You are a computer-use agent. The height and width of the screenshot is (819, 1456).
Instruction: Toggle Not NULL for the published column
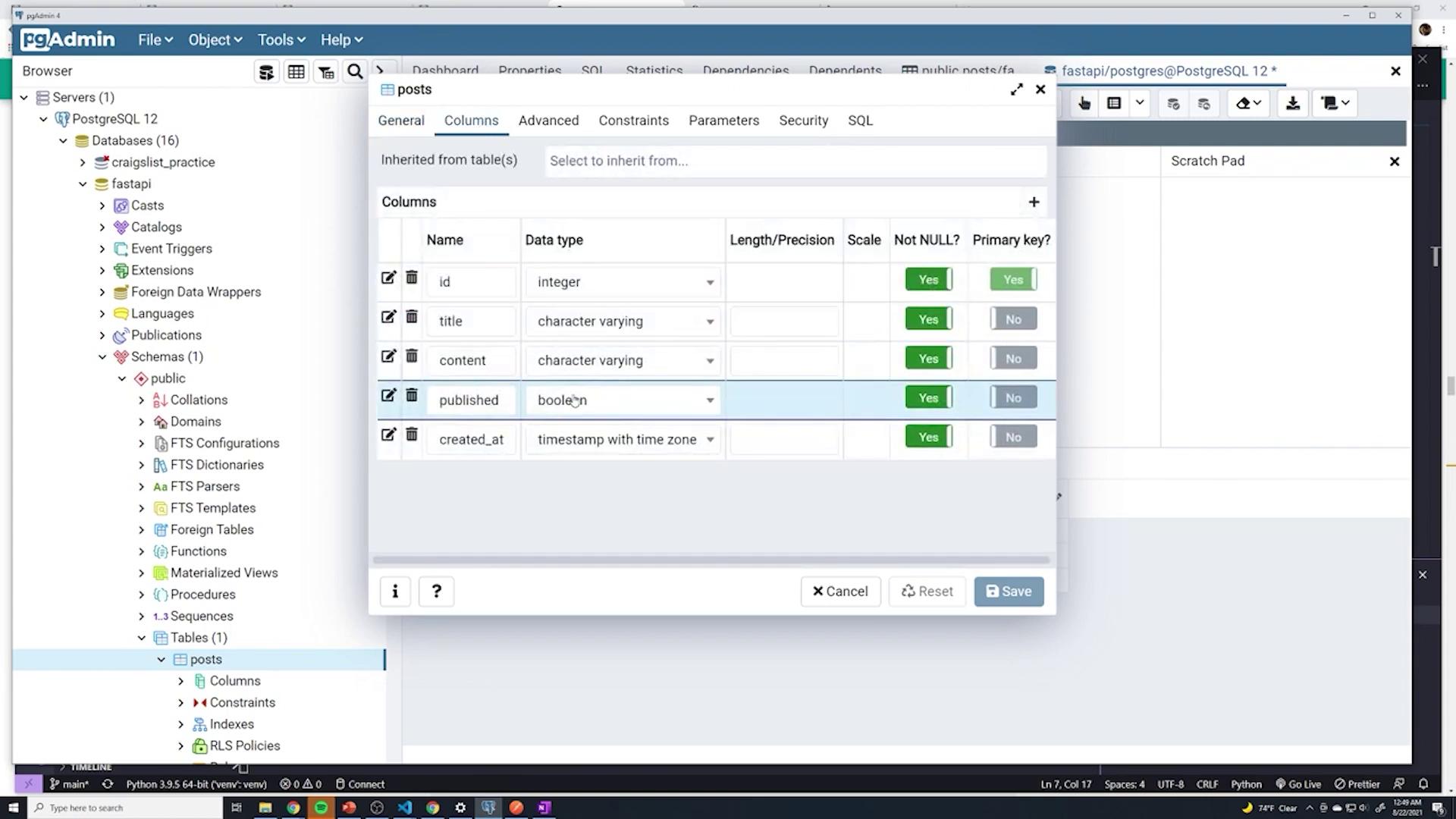pyautogui.click(x=928, y=398)
